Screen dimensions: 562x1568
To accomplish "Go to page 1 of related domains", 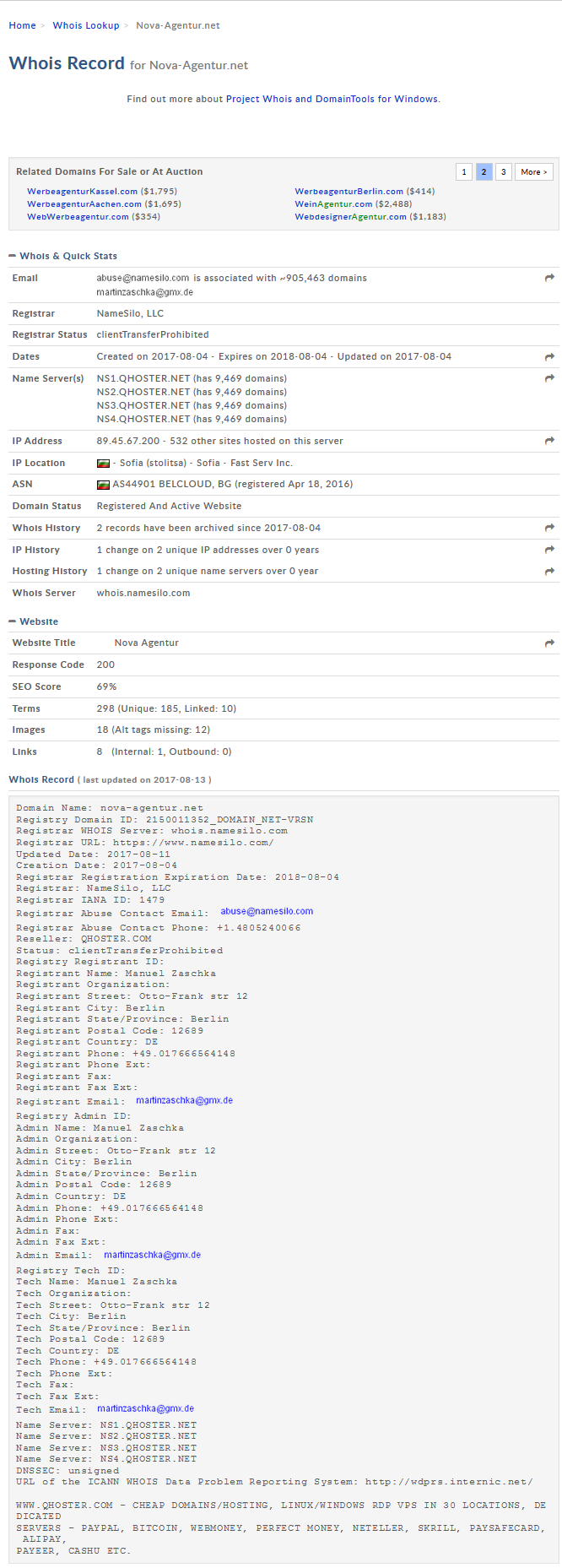I will coord(463,172).
